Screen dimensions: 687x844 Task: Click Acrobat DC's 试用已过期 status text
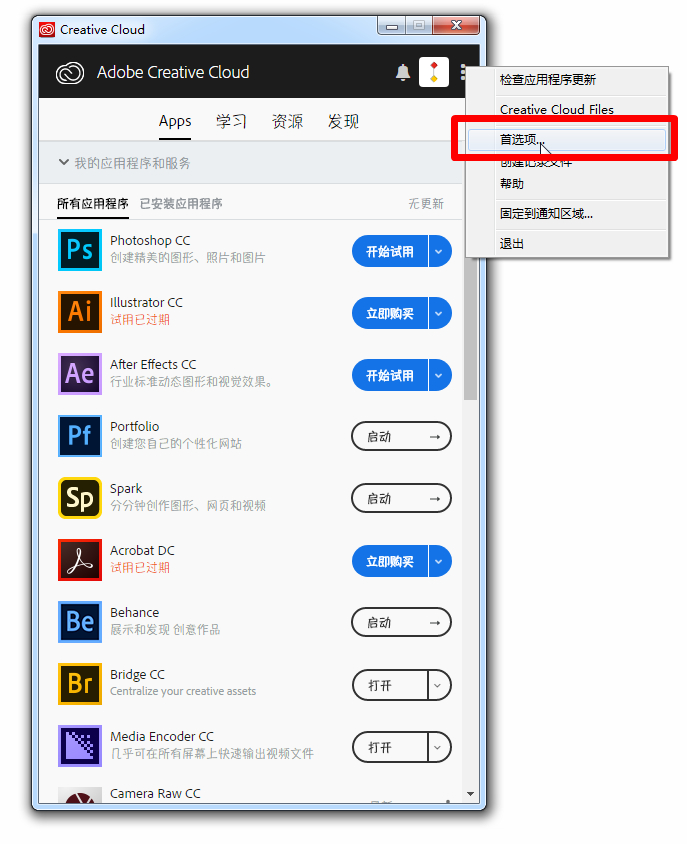click(140, 568)
